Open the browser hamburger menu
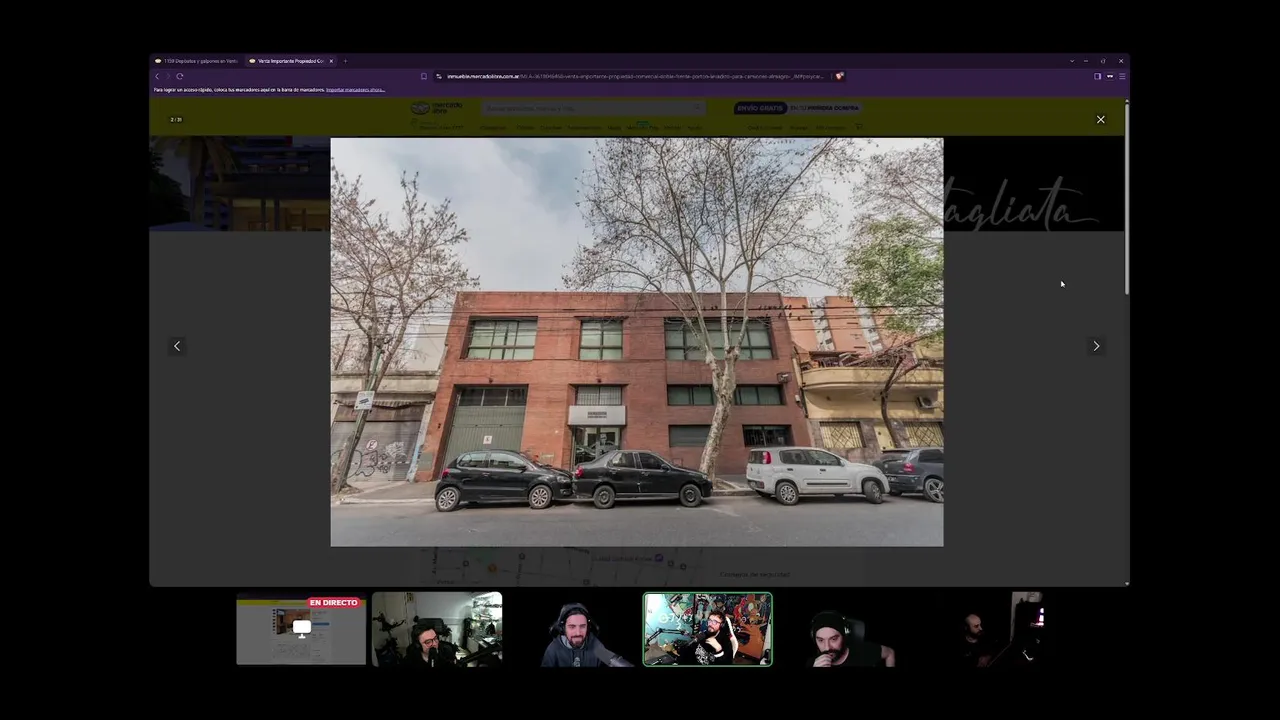 click(1122, 76)
